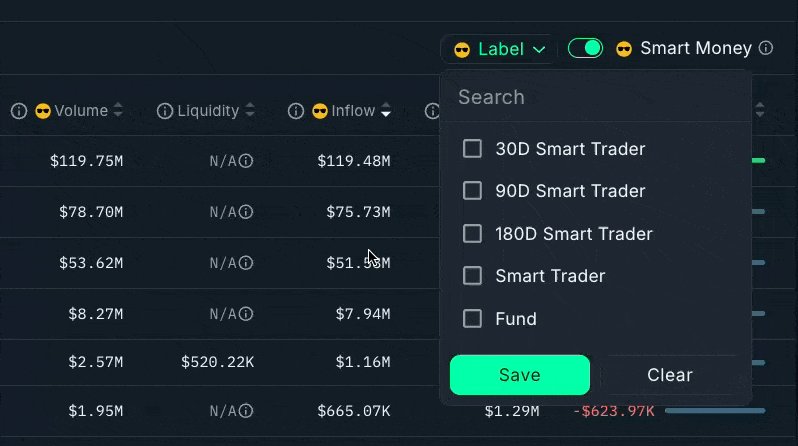Click the info icon before Volume column
Viewport: 798px width, 446px height.
pos(19,111)
